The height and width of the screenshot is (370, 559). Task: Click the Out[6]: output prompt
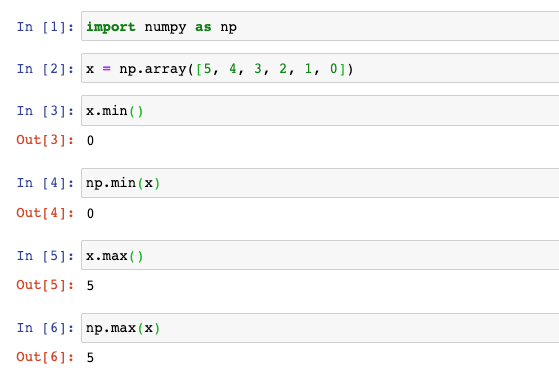click(x=45, y=357)
